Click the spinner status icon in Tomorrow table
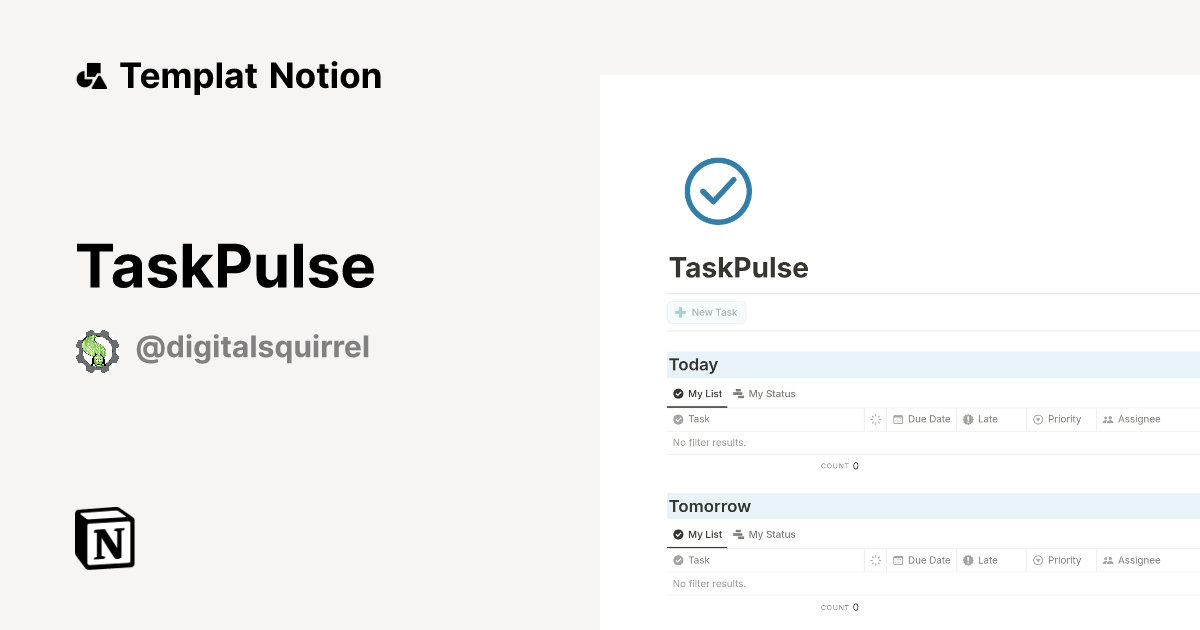Viewport: 1200px width, 630px height. pos(875,560)
